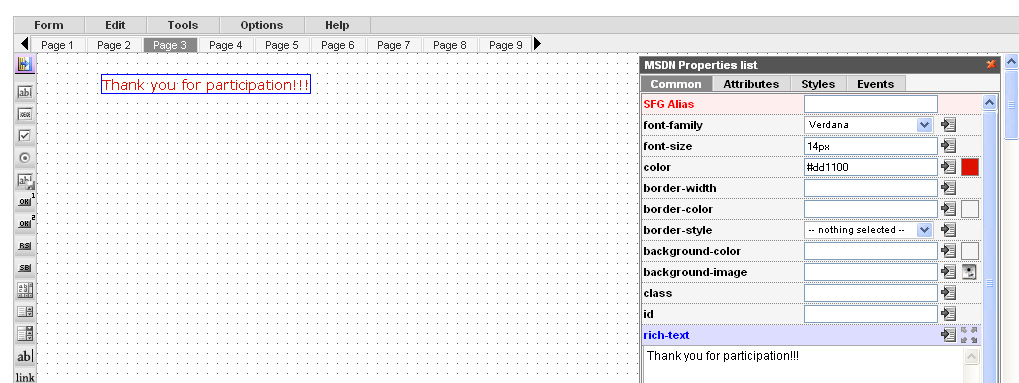Click the apply icon in background-color row
The width and height of the screenshot is (1019, 383).
[948, 251]
